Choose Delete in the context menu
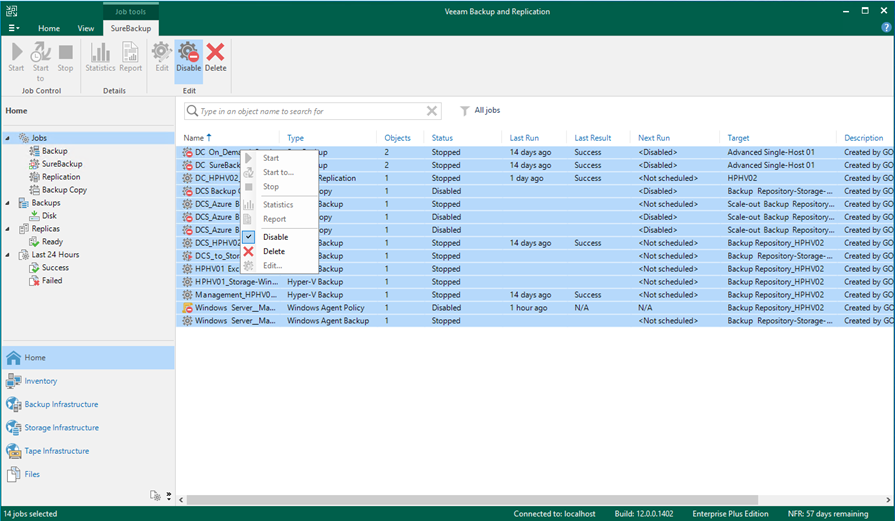This screenshot has height=521, width=895. pyautogui.click(x=279, y=251)
